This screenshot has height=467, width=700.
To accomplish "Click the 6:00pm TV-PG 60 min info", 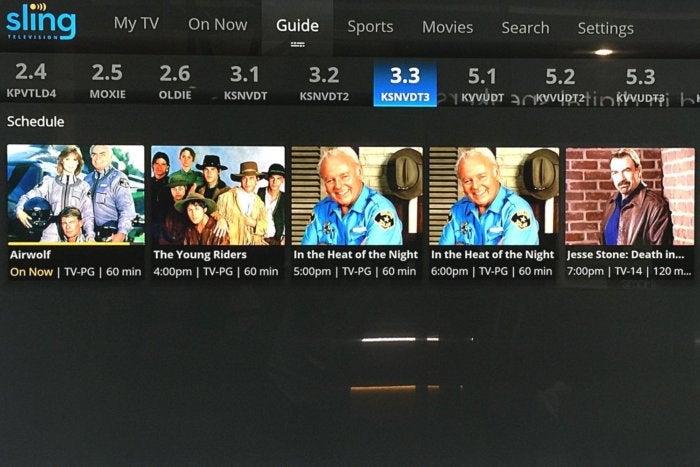I will [x=492, y=271].
